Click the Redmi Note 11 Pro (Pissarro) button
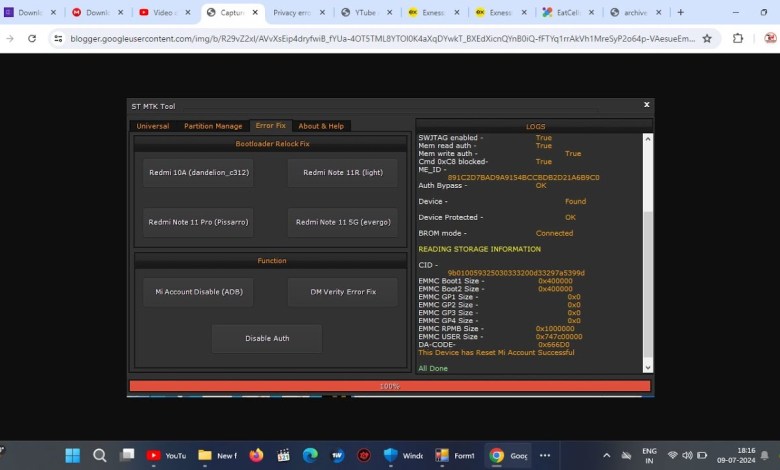This screenshot has width=780, height=470. click(x=198, y=222)
